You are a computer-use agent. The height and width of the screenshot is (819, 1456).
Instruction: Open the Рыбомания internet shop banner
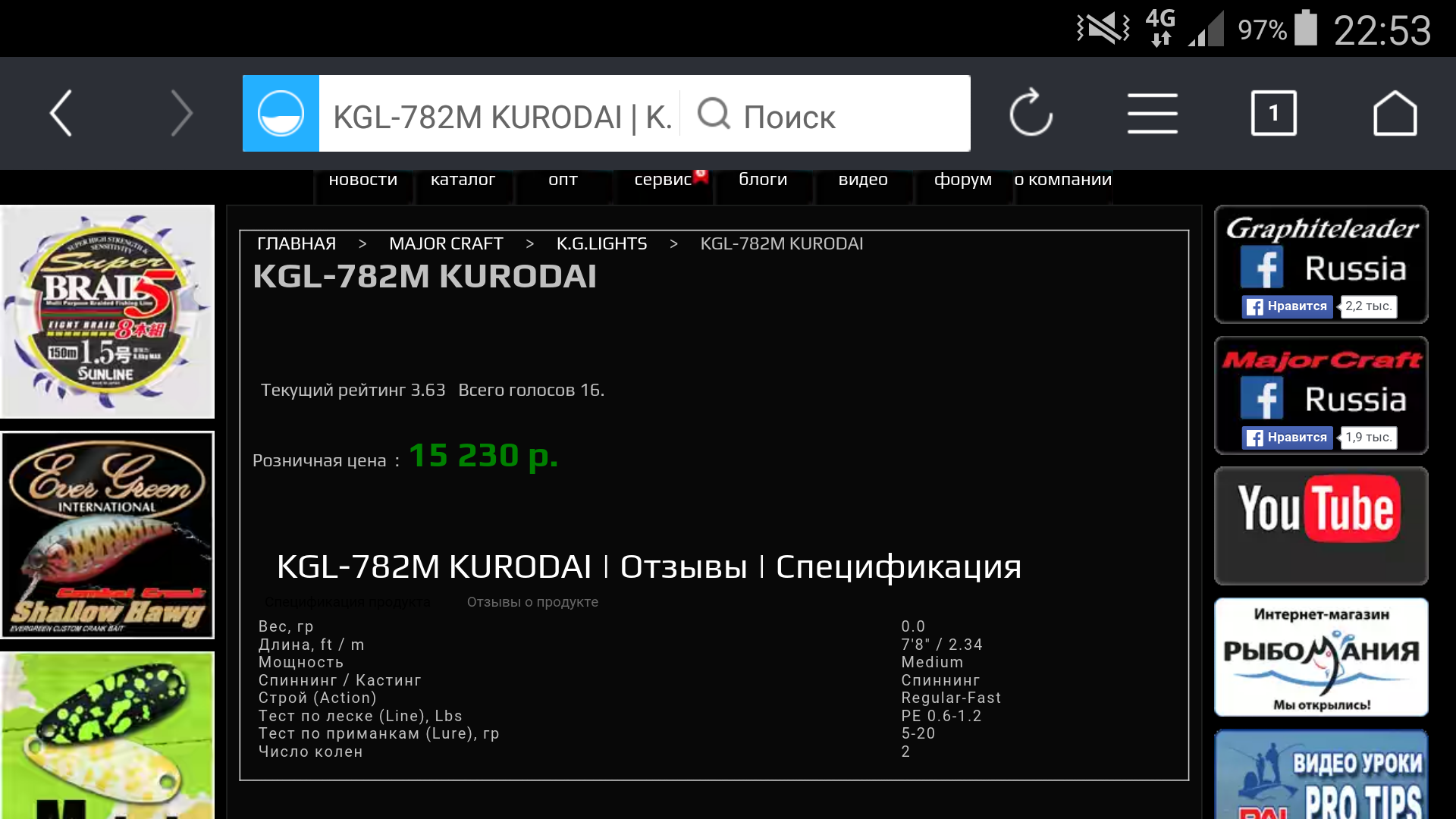click(x=1320, y=657)
